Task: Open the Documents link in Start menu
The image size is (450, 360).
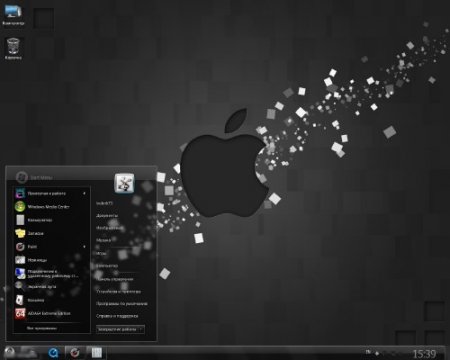Action: pyautogui.click(x=107, y=216)
